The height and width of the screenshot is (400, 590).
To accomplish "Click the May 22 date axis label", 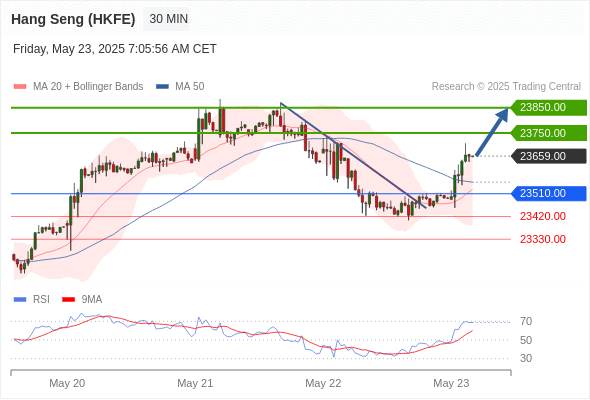I will [x=323, y=383].
